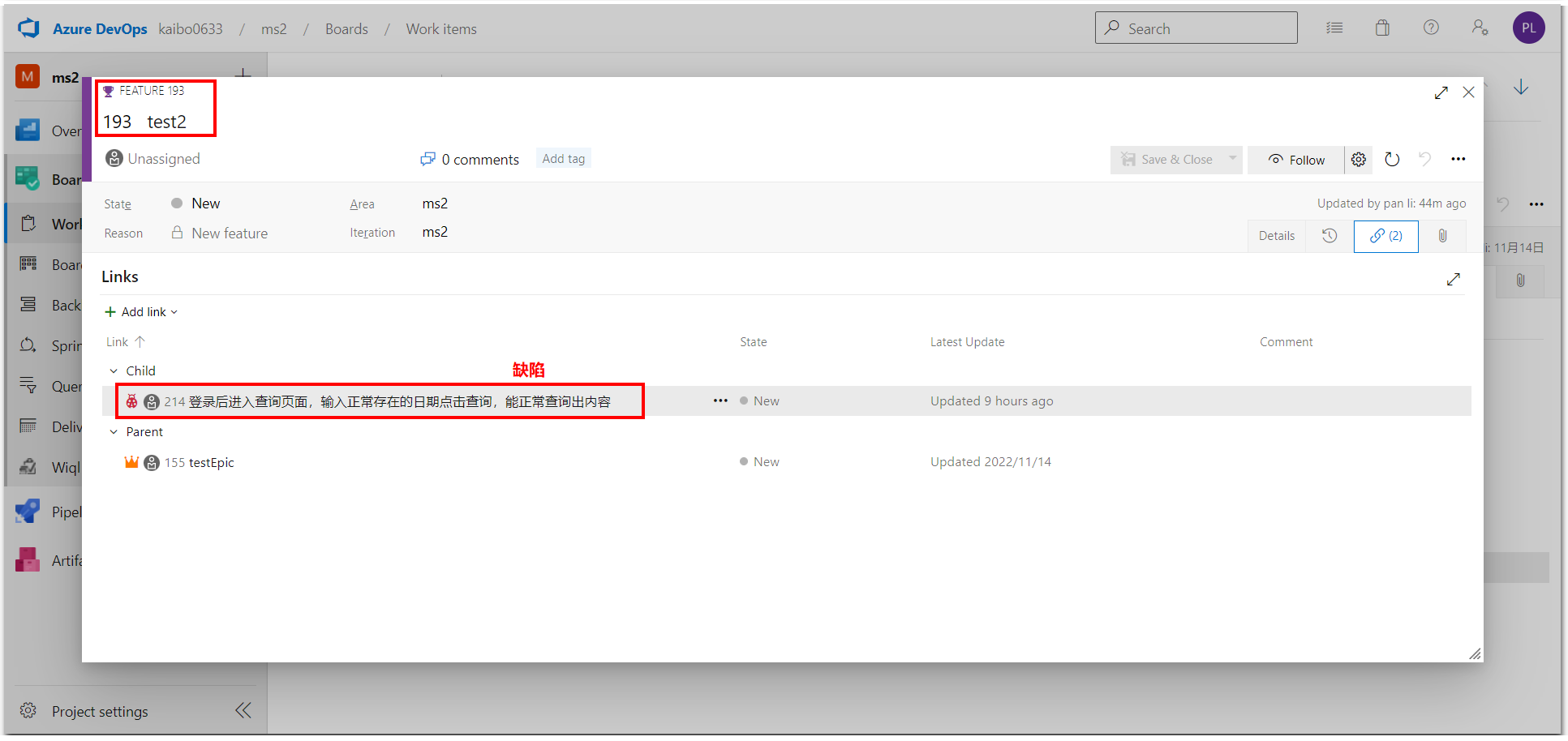Open the Attachments paperclip icon

coord(1442,236)
